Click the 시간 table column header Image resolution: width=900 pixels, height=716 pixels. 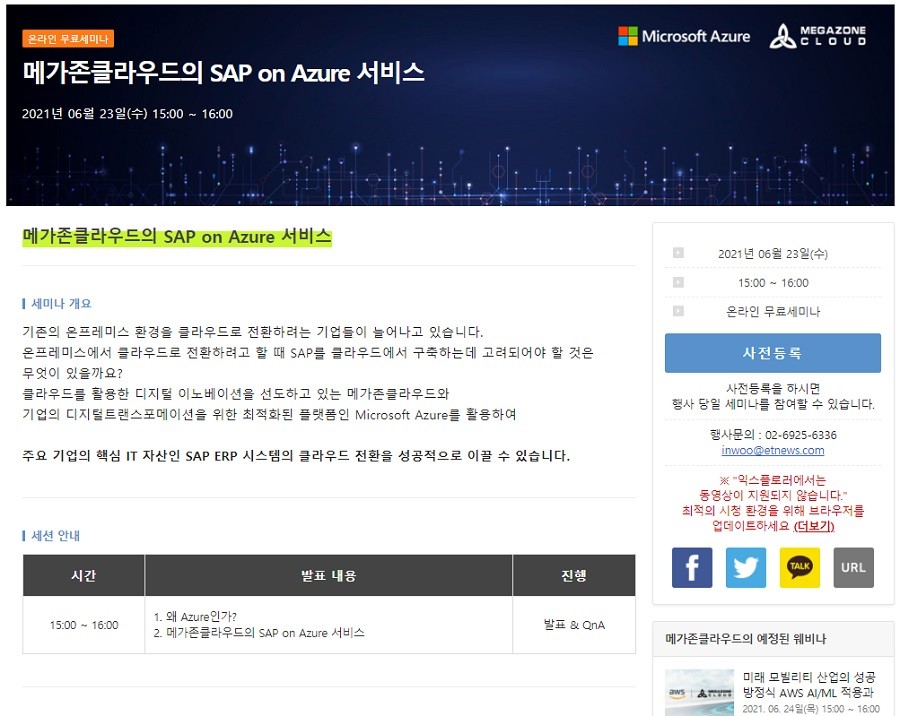(83, 575)
